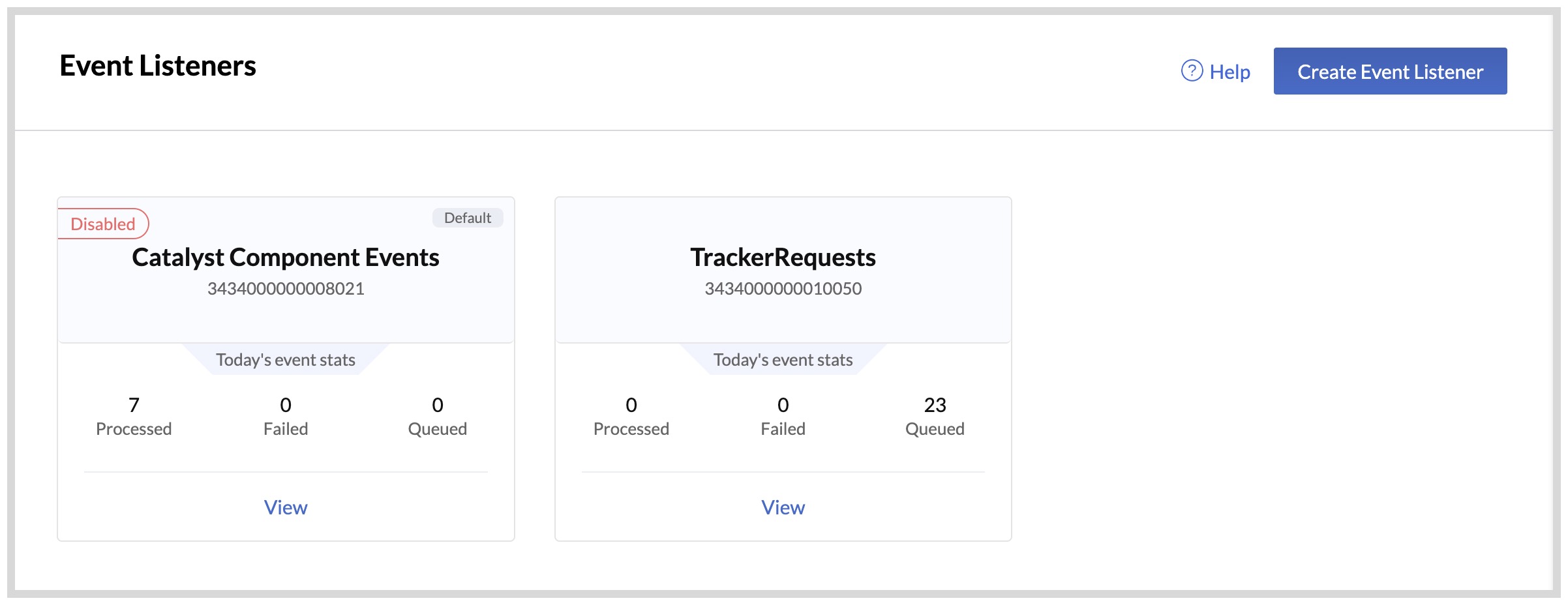Click Catalyst card's Today's event stats tab

click(285, 360)
